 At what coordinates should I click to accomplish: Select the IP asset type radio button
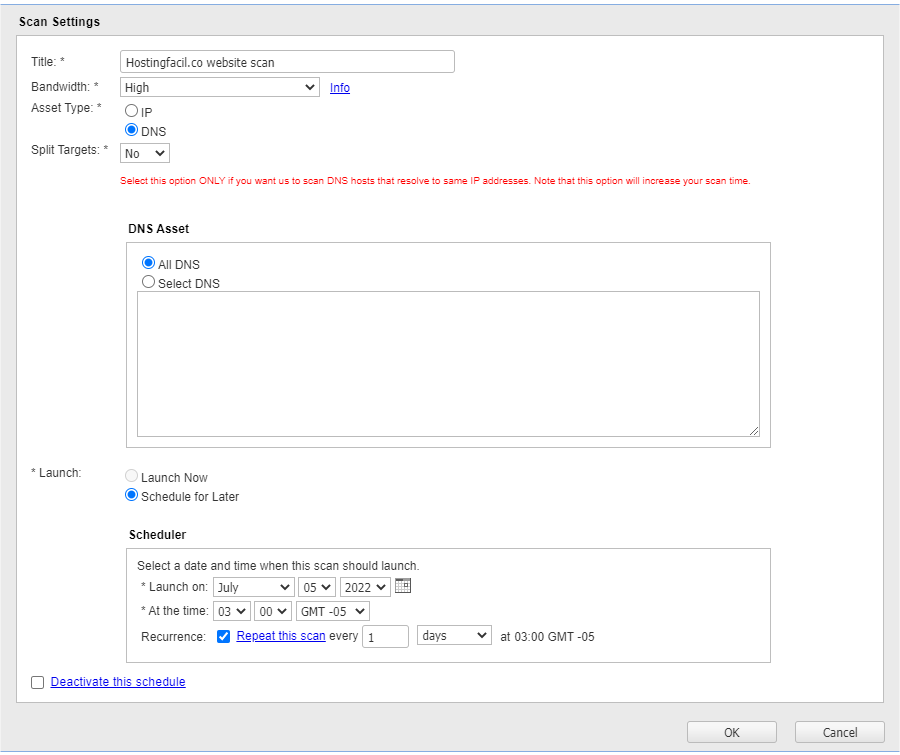point(131,111)
